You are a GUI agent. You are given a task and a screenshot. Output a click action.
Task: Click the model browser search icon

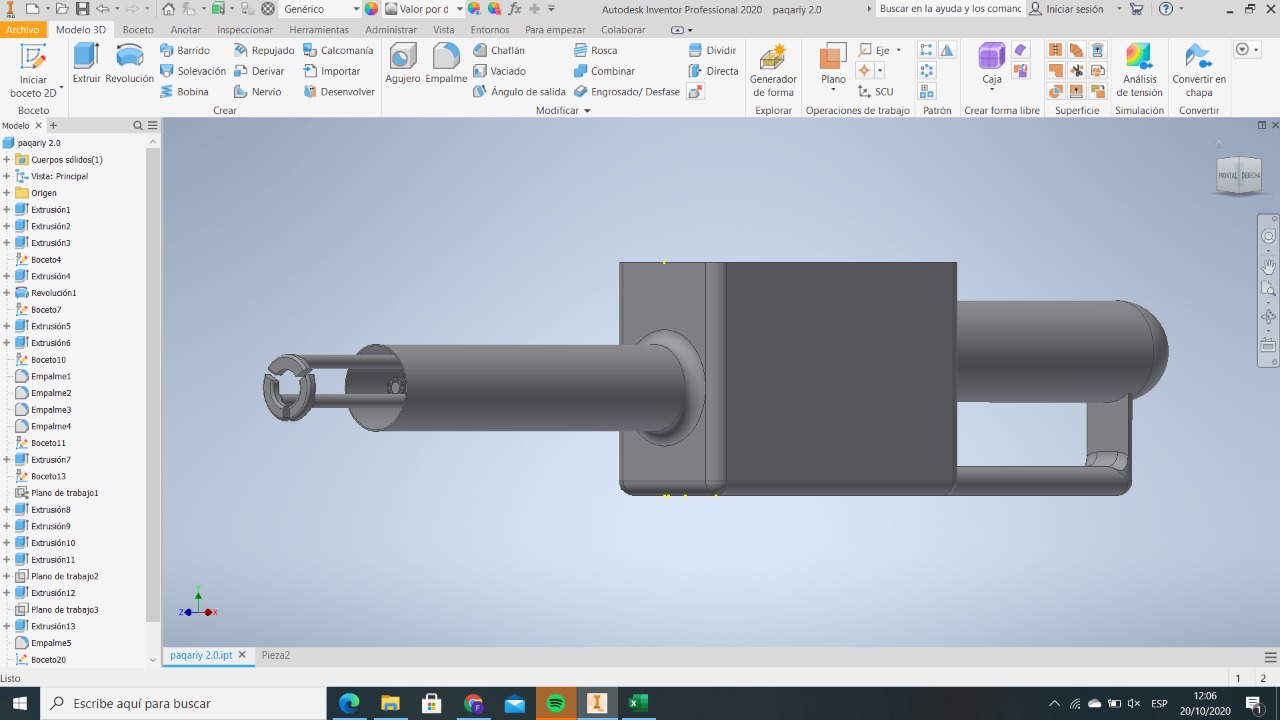(138, 126)
